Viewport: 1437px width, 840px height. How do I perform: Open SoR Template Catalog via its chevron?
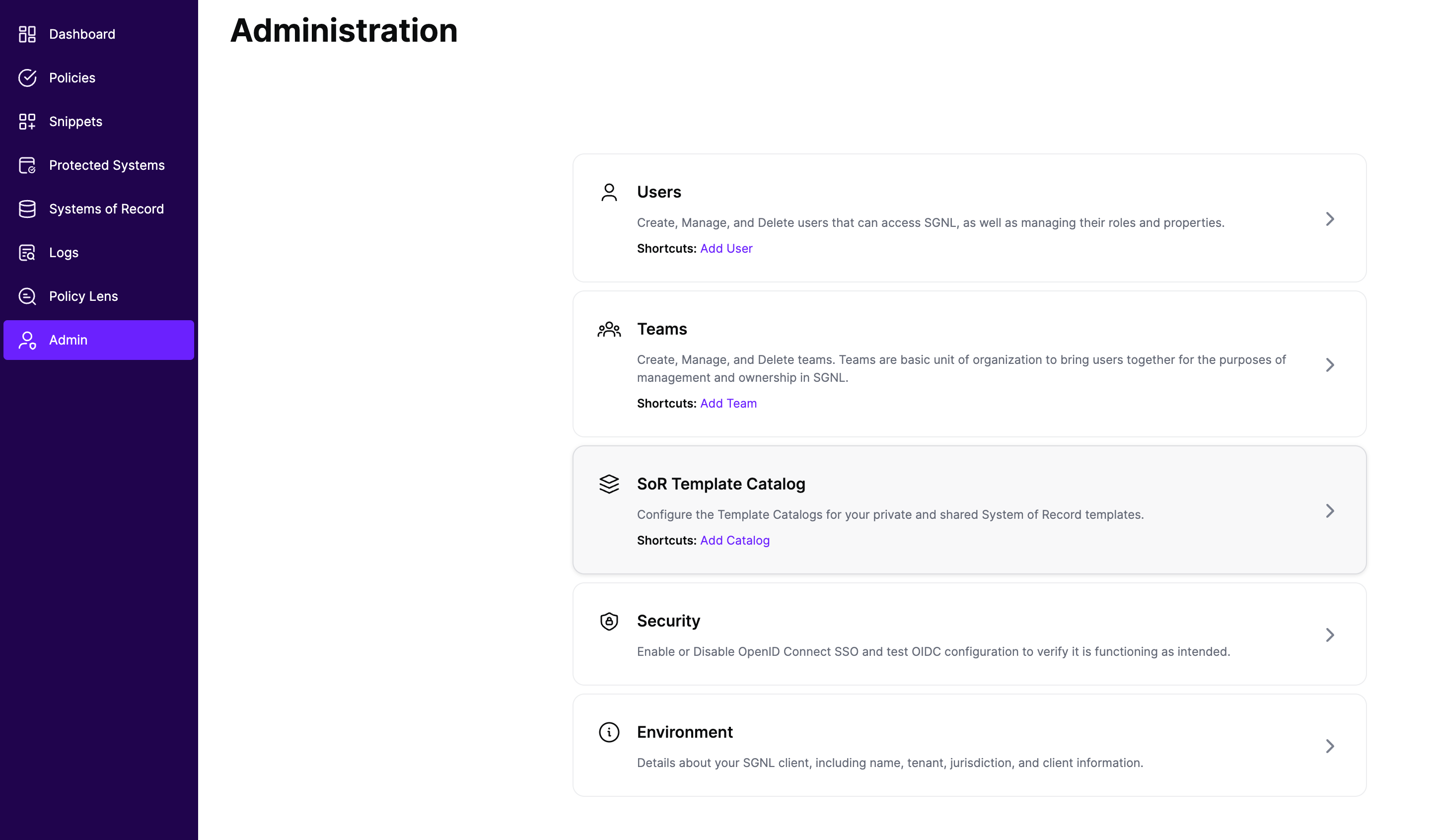(1330, 511)
